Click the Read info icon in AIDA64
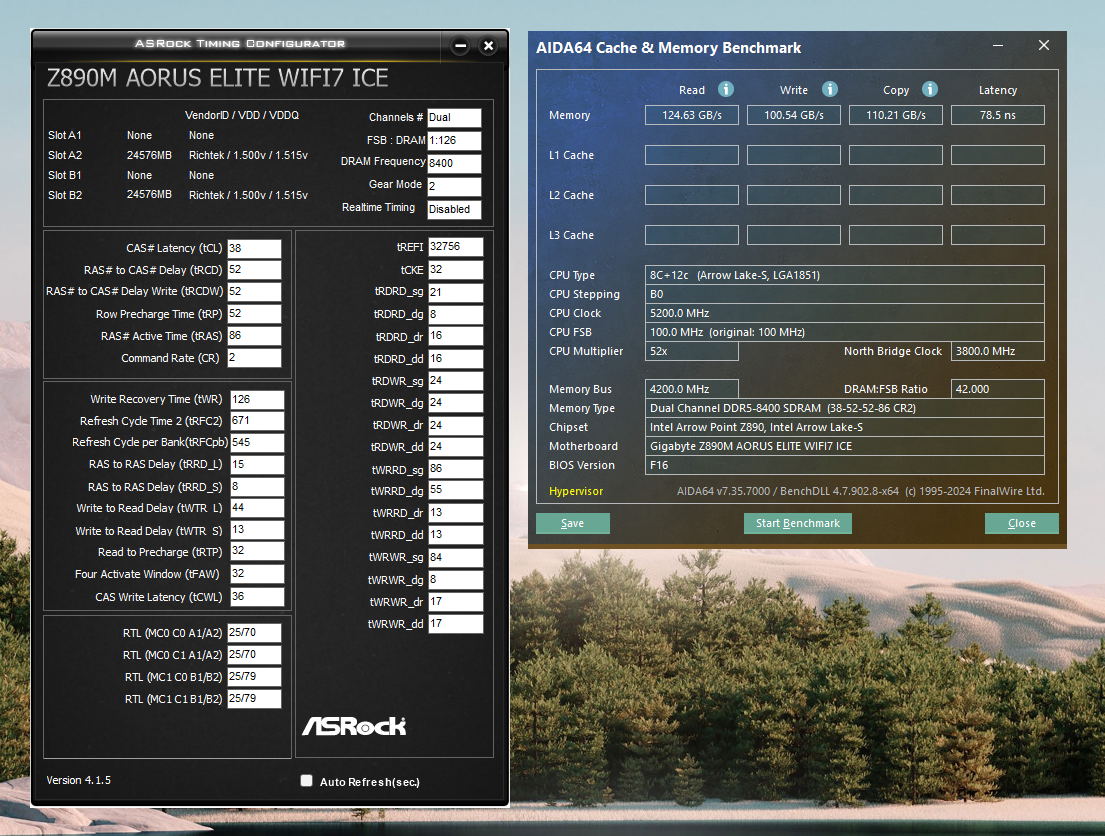Viewport: 1105px width, 836px height. tap(726, 89)
